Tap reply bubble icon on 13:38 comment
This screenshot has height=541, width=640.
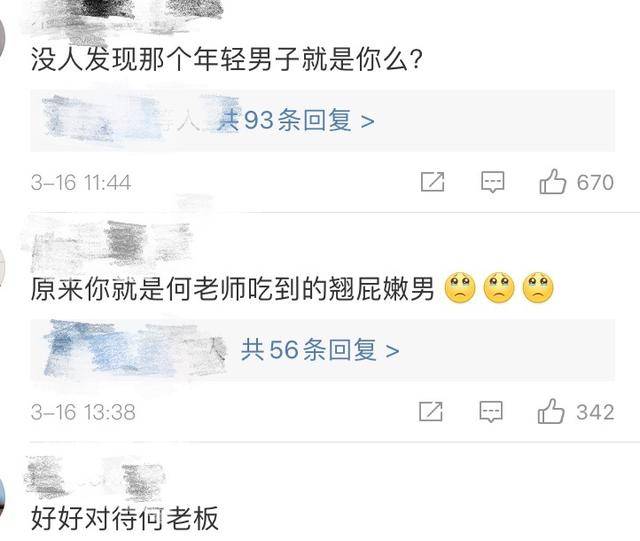point(491,412)
